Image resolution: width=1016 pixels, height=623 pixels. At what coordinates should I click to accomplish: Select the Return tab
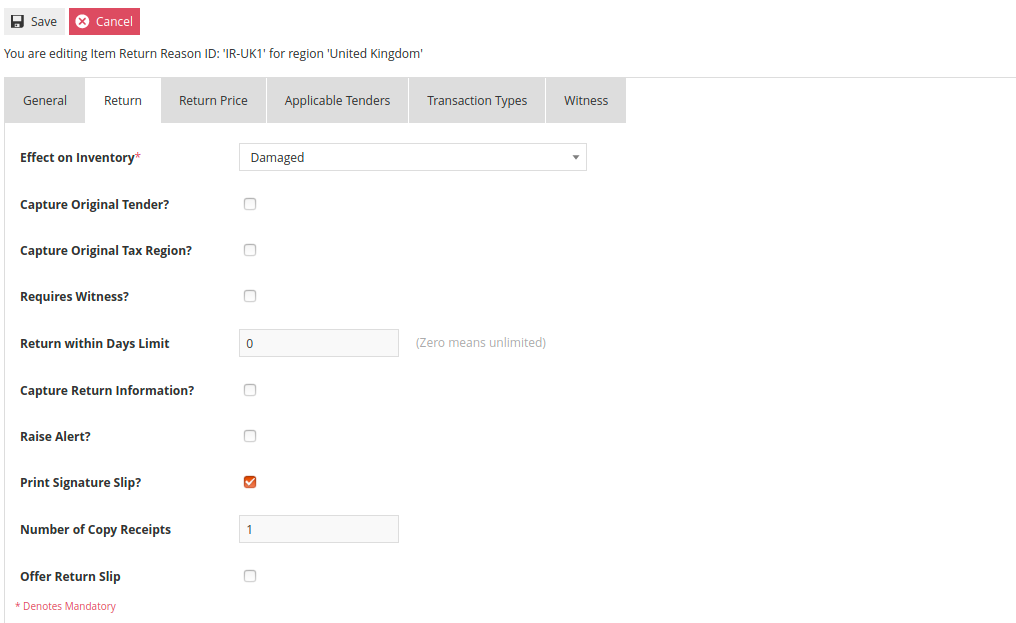click(123, 100)
